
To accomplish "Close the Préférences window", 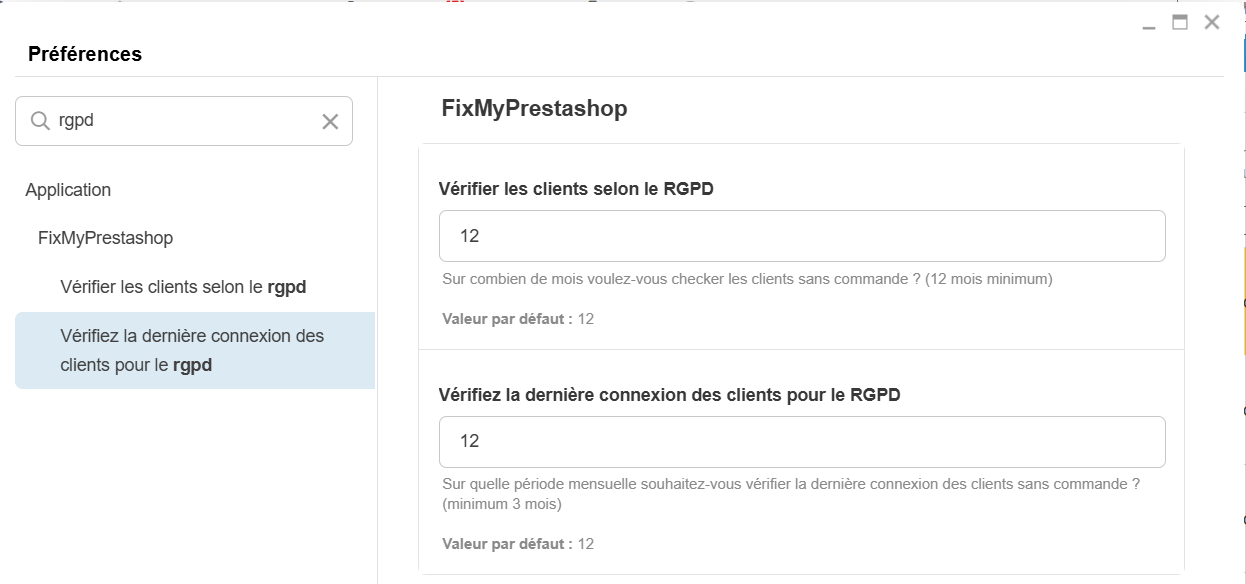I will click(x=1212, y=22).
